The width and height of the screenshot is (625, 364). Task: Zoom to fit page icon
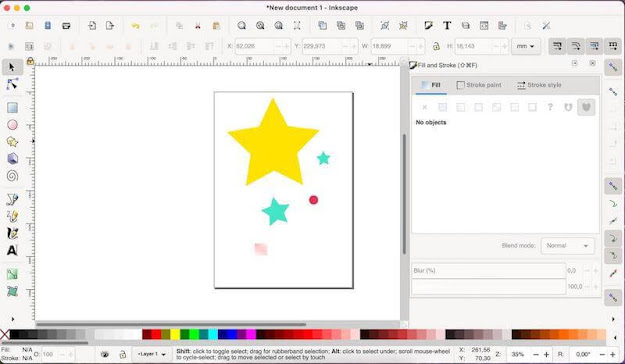(279, 26)
